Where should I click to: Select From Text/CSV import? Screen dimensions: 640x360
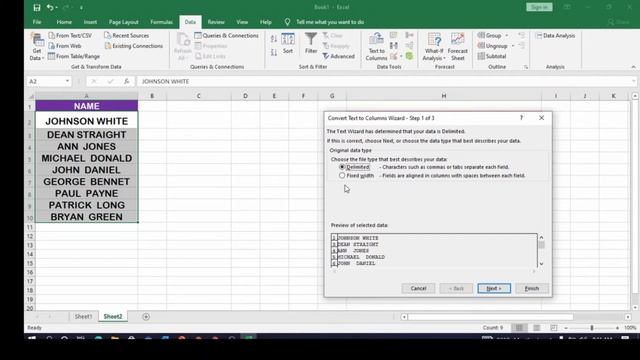tap(70, 36)
